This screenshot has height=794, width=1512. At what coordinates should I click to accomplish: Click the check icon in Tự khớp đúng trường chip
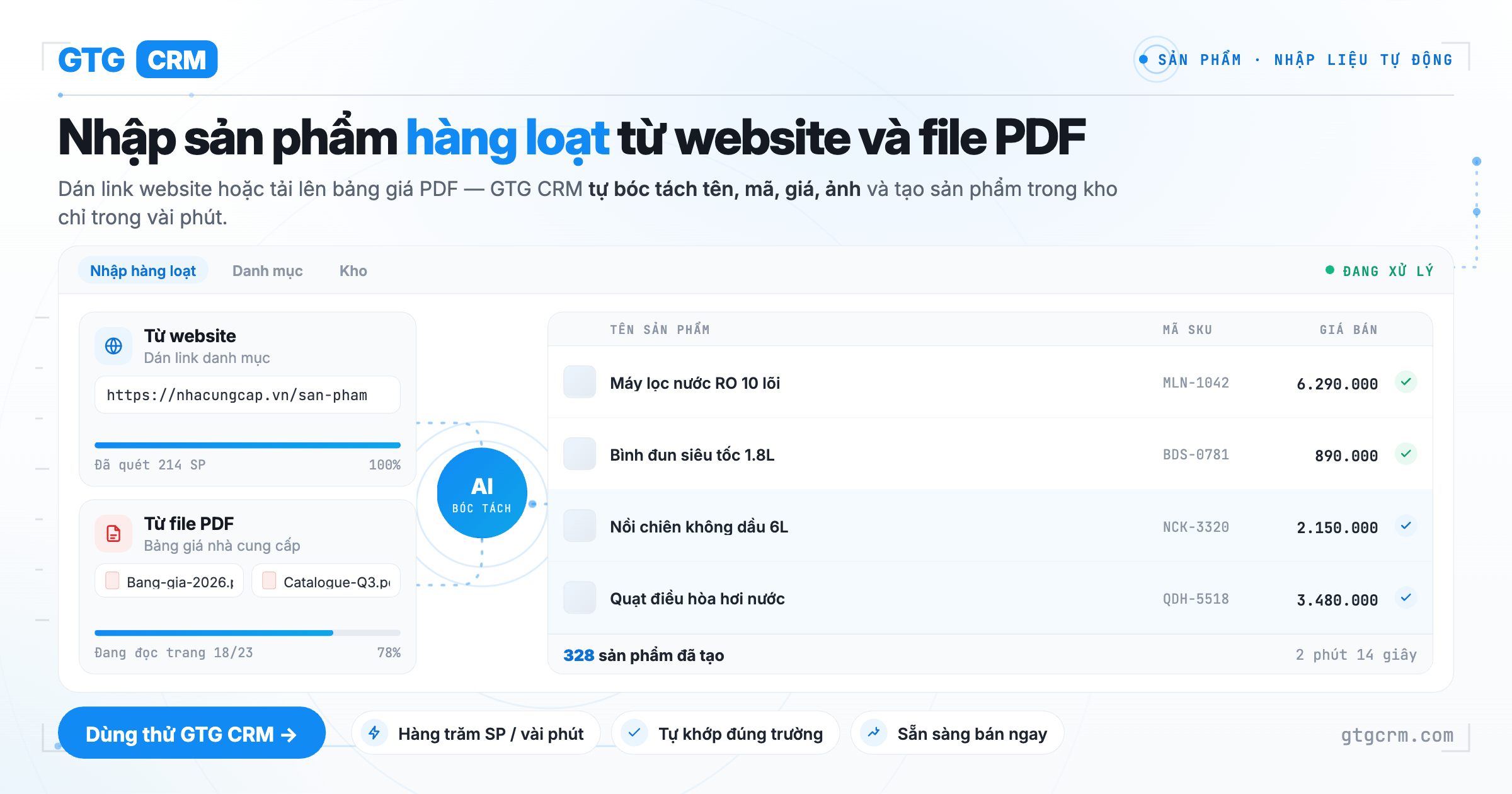pyautogui.click(x=634, y=733)
